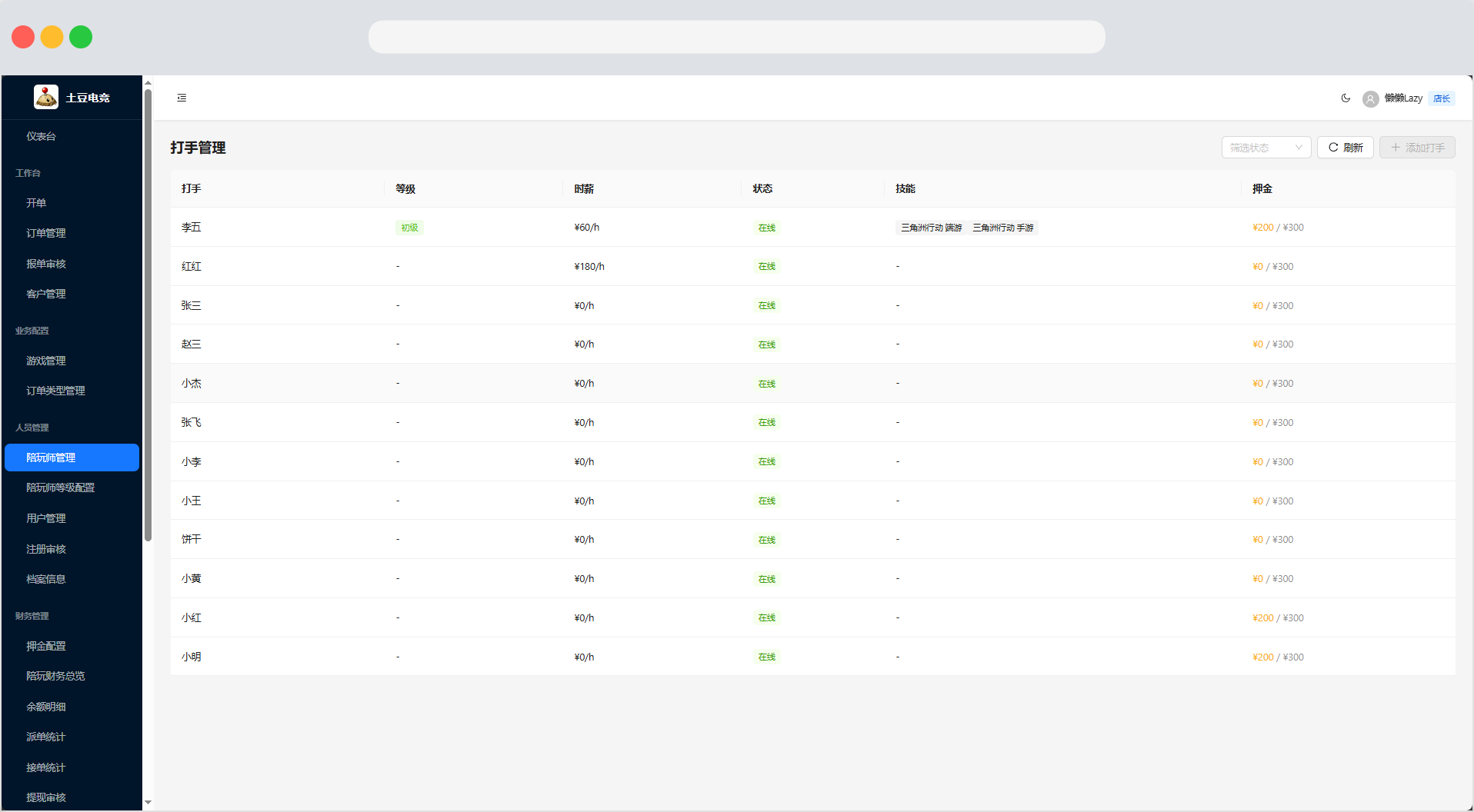This screenshot has height=812, width=1474.
Task: Click the ¥60/h wage for 李五
Action: coord(587,228)
